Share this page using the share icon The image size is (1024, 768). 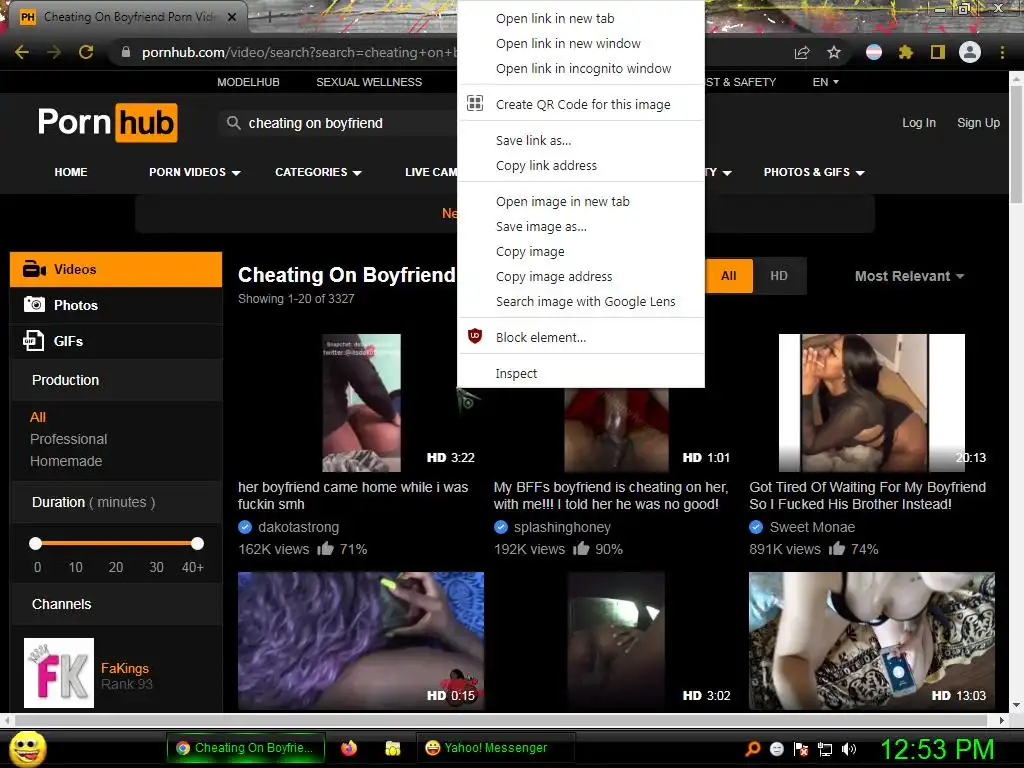pos(802,52)
